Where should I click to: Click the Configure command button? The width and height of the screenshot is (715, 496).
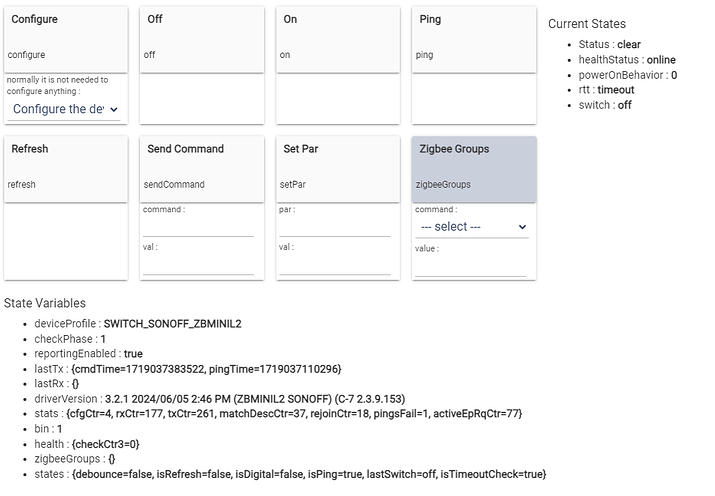point(66,38)
